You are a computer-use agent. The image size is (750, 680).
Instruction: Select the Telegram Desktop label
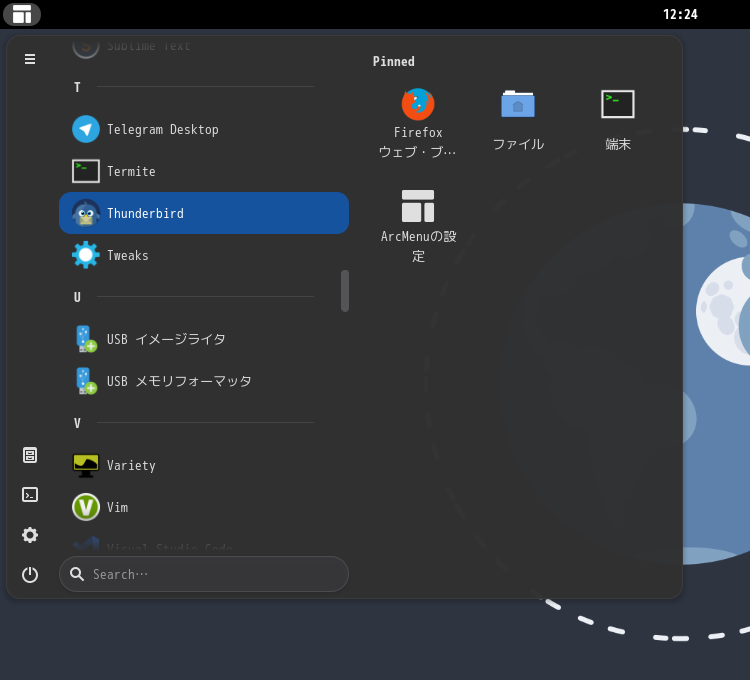click(163, 130)
